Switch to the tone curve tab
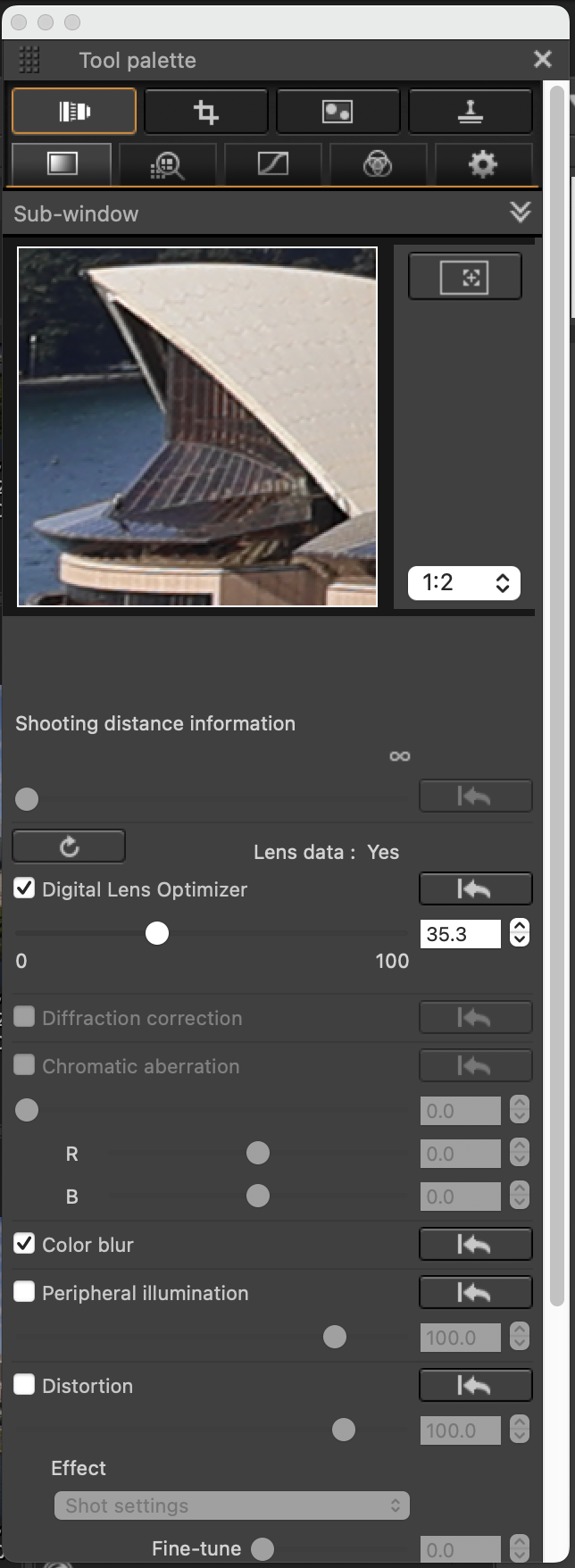575x1568 pixels. [272, 163]
